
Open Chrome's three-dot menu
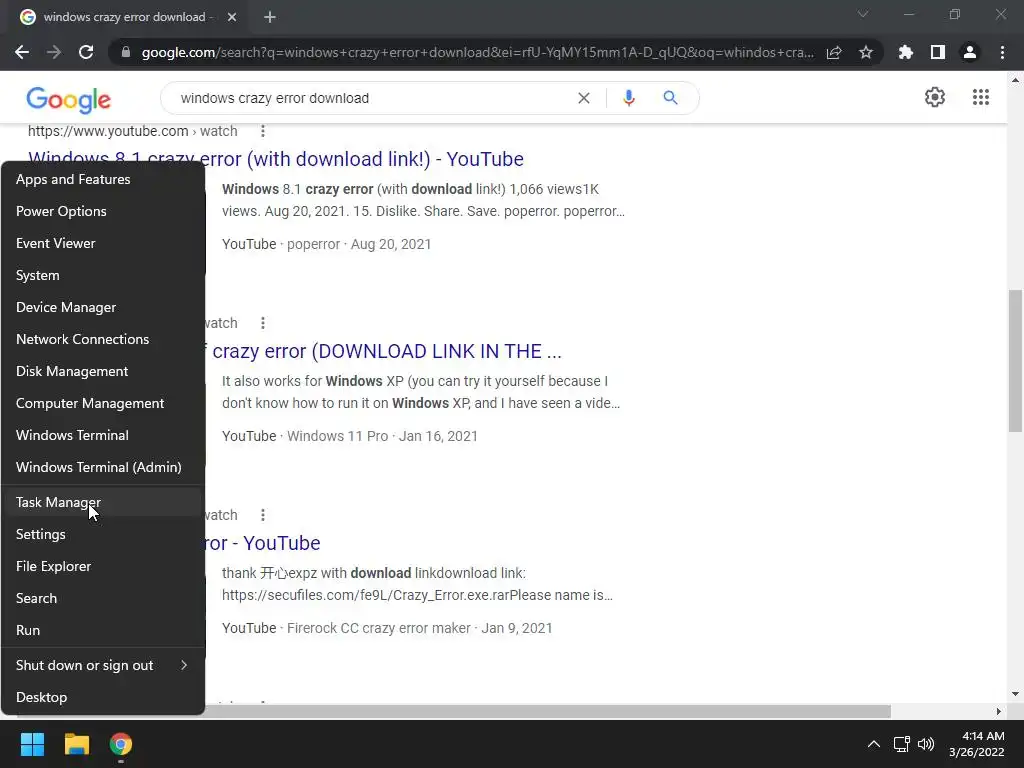pos(1002,52)
